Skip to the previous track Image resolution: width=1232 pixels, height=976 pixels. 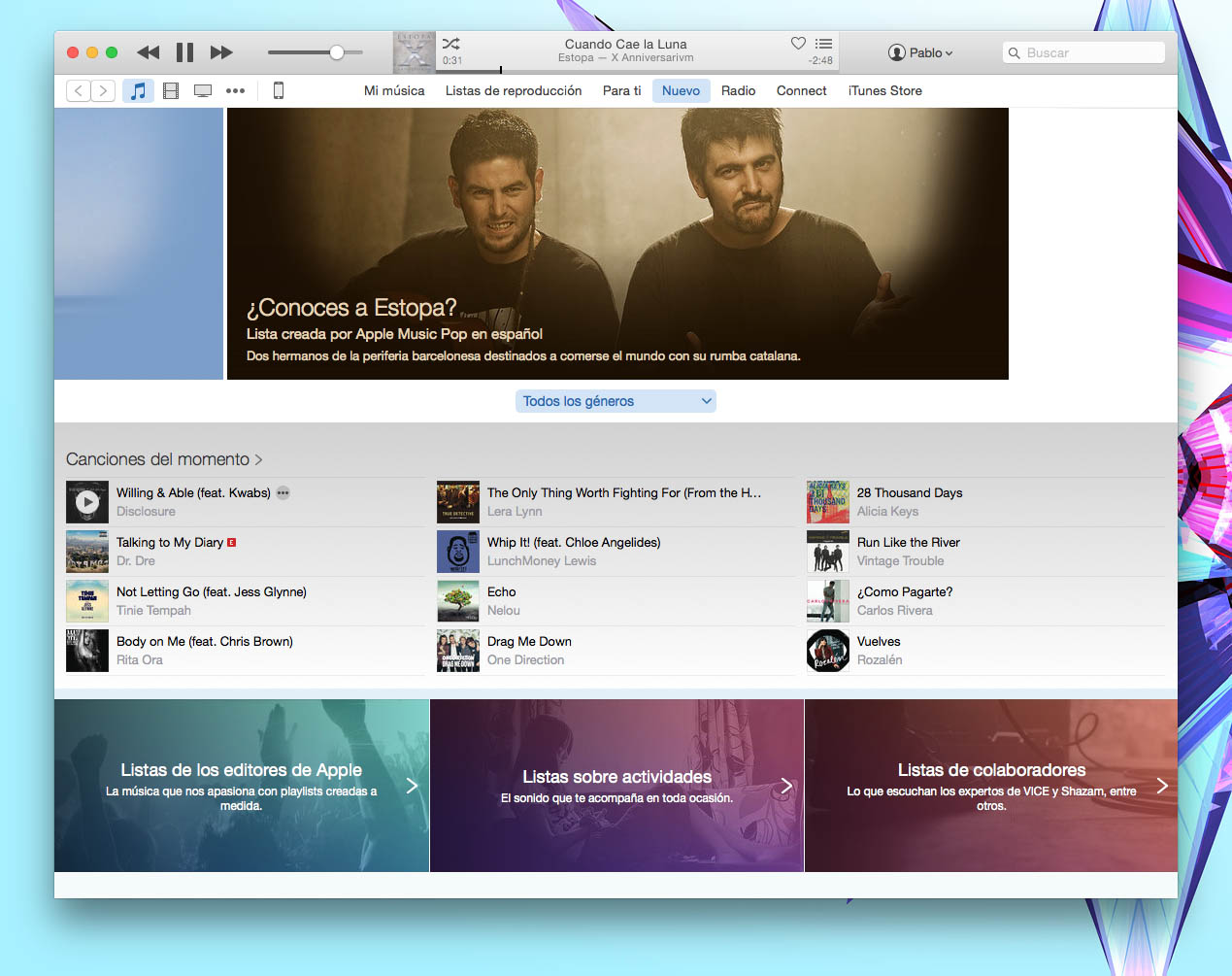point(148,52)
